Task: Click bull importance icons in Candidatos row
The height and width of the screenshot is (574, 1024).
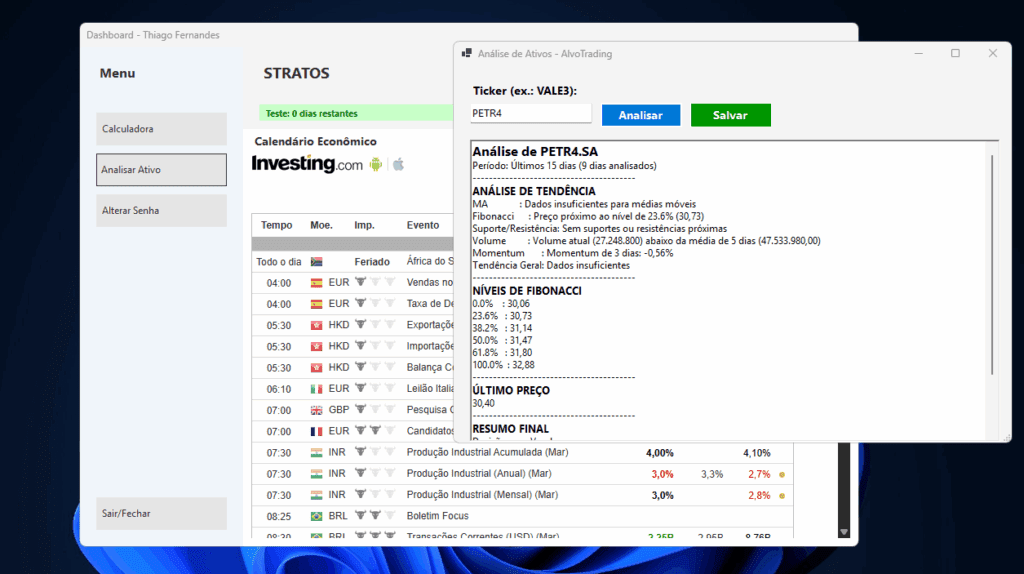Action: click(375, 430)
